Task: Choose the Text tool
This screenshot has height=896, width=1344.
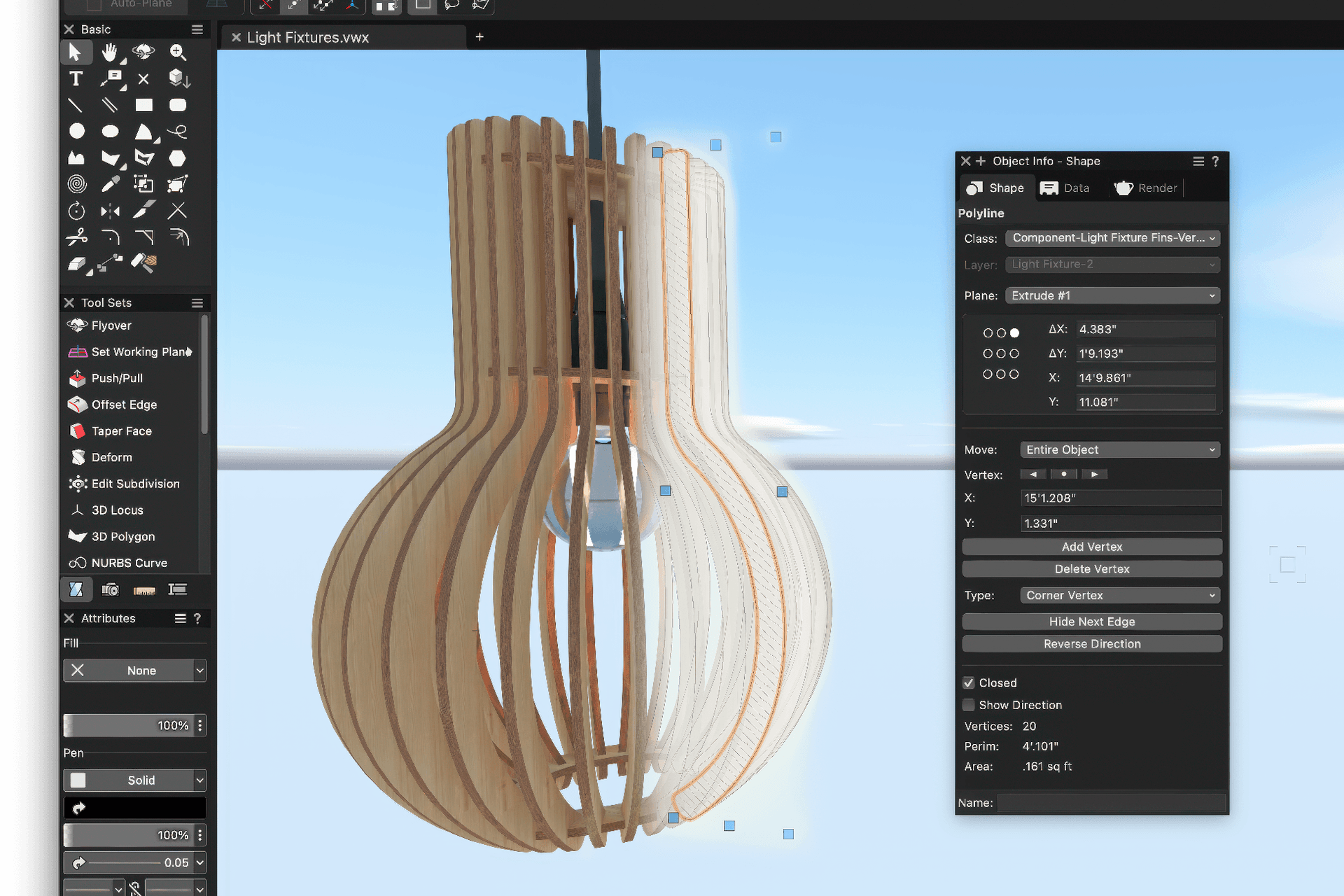Action: tap(76, 78)
